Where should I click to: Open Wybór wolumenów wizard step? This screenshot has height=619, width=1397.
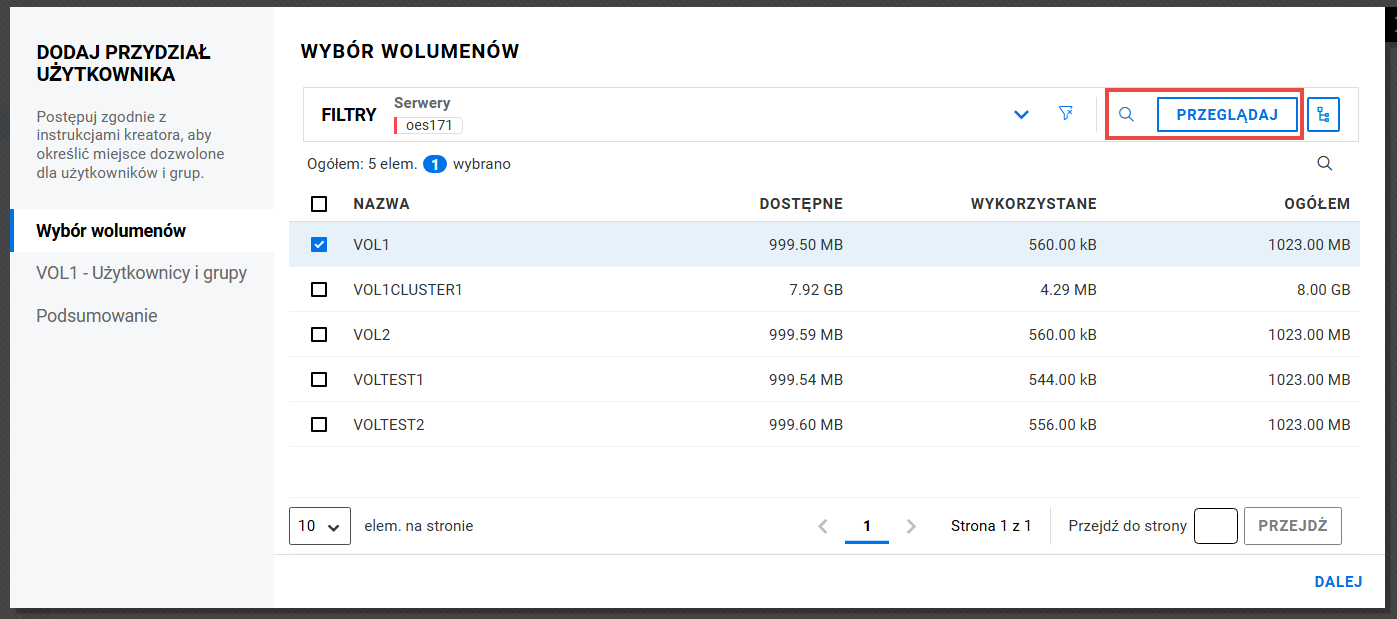pyautogui.click(x=111, y=231)
